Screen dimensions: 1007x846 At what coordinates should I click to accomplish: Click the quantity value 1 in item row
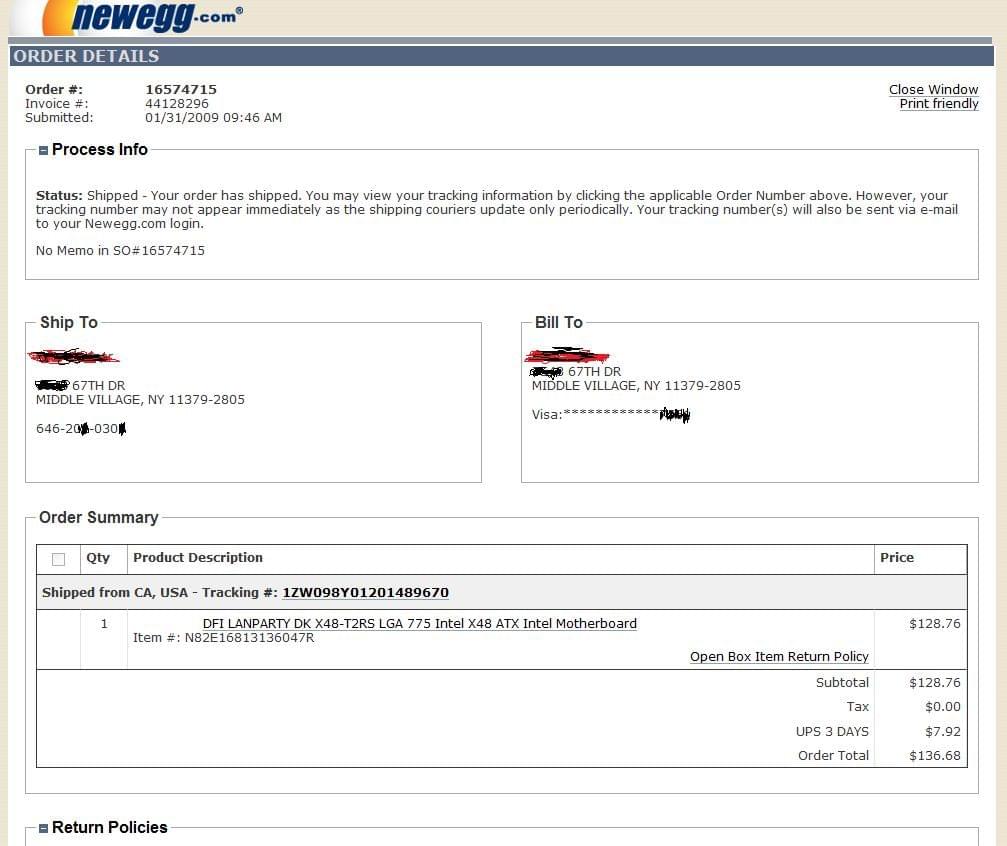104,624
